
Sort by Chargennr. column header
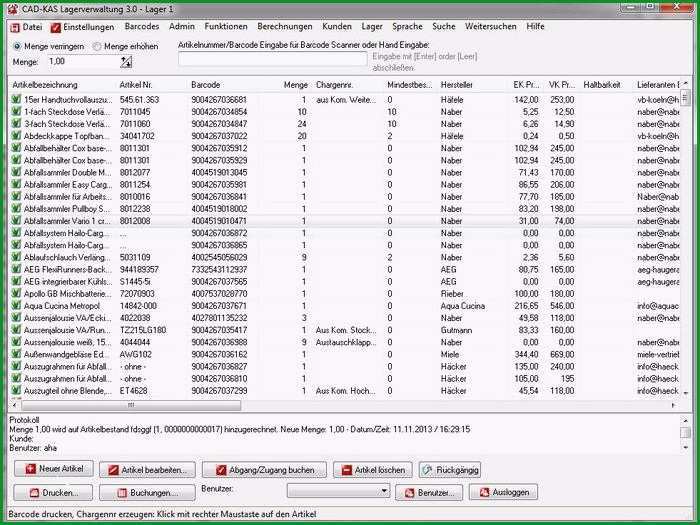[348, 85]
